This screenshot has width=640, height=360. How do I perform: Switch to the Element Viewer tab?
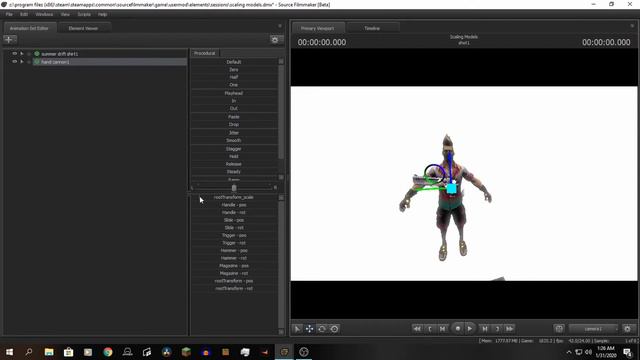[83, 28]
